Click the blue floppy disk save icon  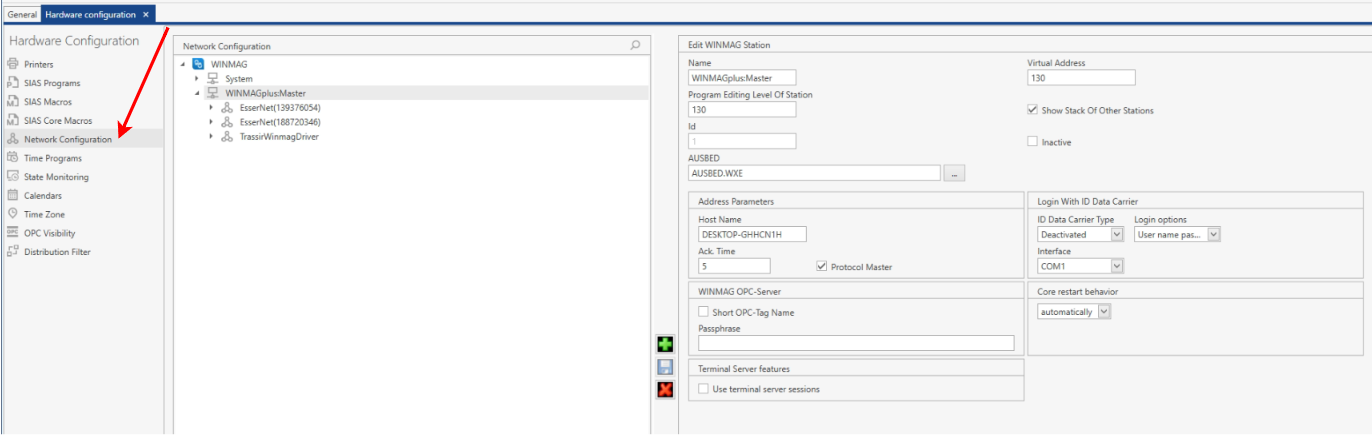click(665, 367)
